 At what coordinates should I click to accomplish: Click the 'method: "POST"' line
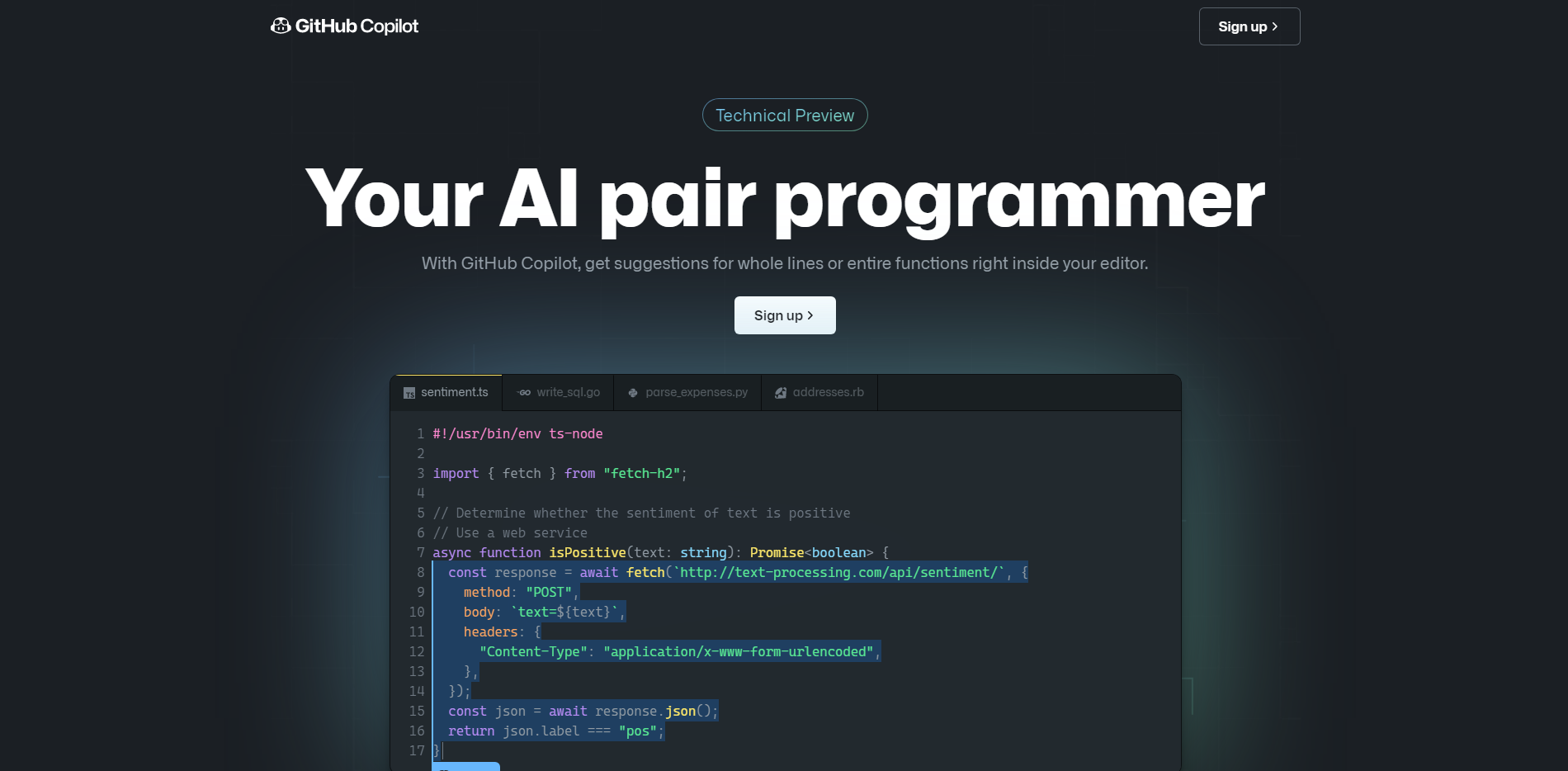click(x=521, y=593)
